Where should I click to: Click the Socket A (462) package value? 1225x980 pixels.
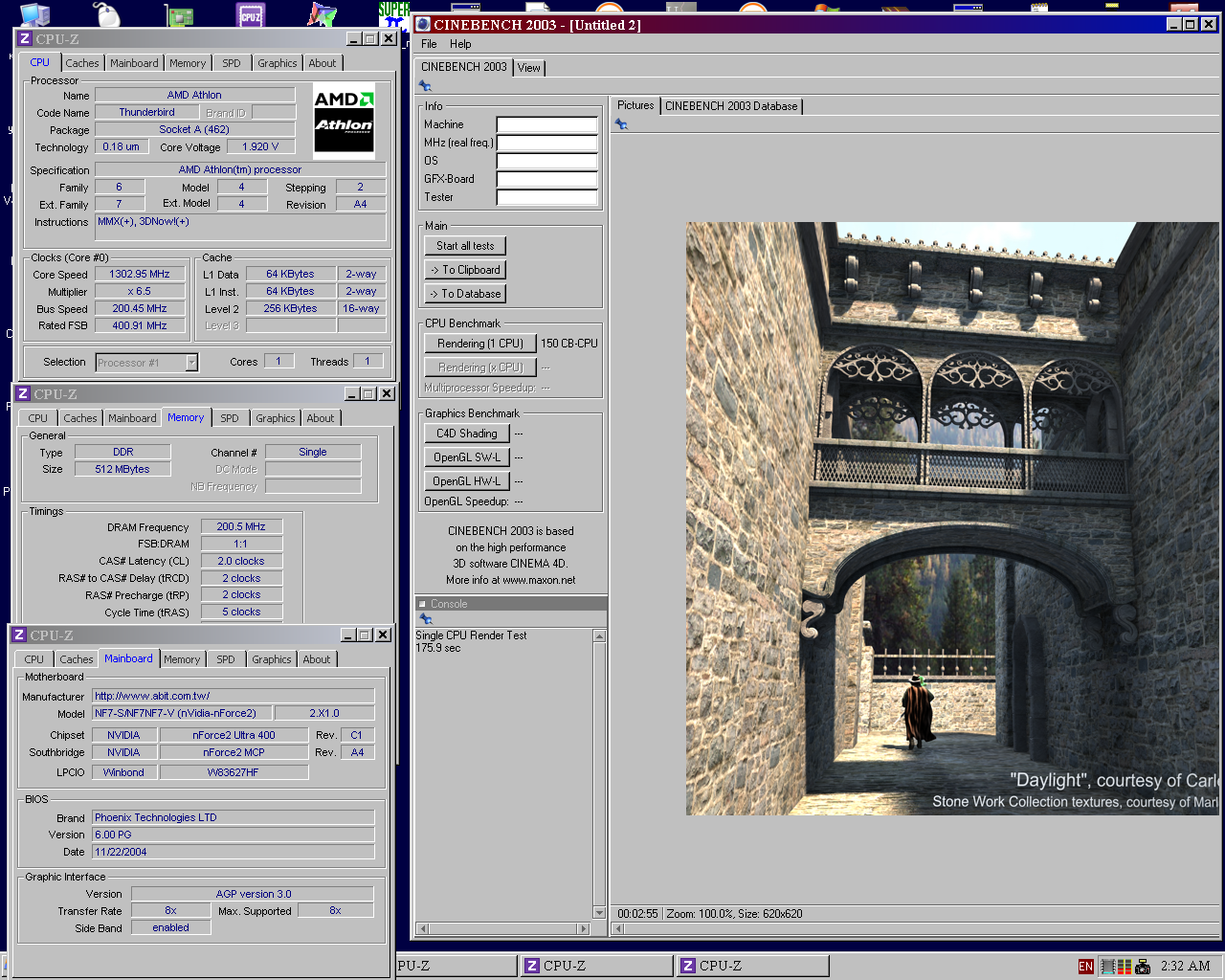[x=194, y=129]
